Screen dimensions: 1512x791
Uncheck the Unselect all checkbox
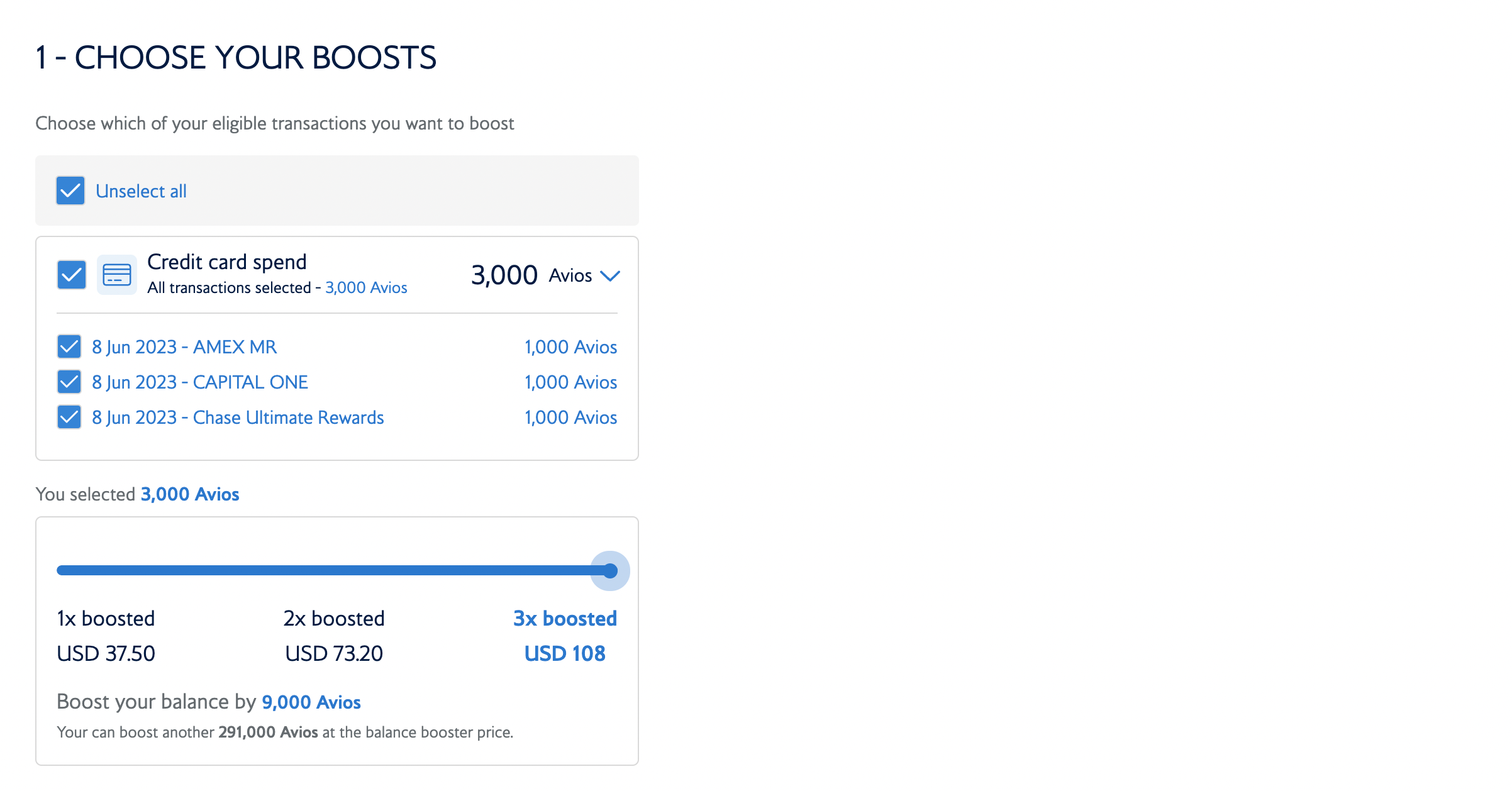coord(70,191)
